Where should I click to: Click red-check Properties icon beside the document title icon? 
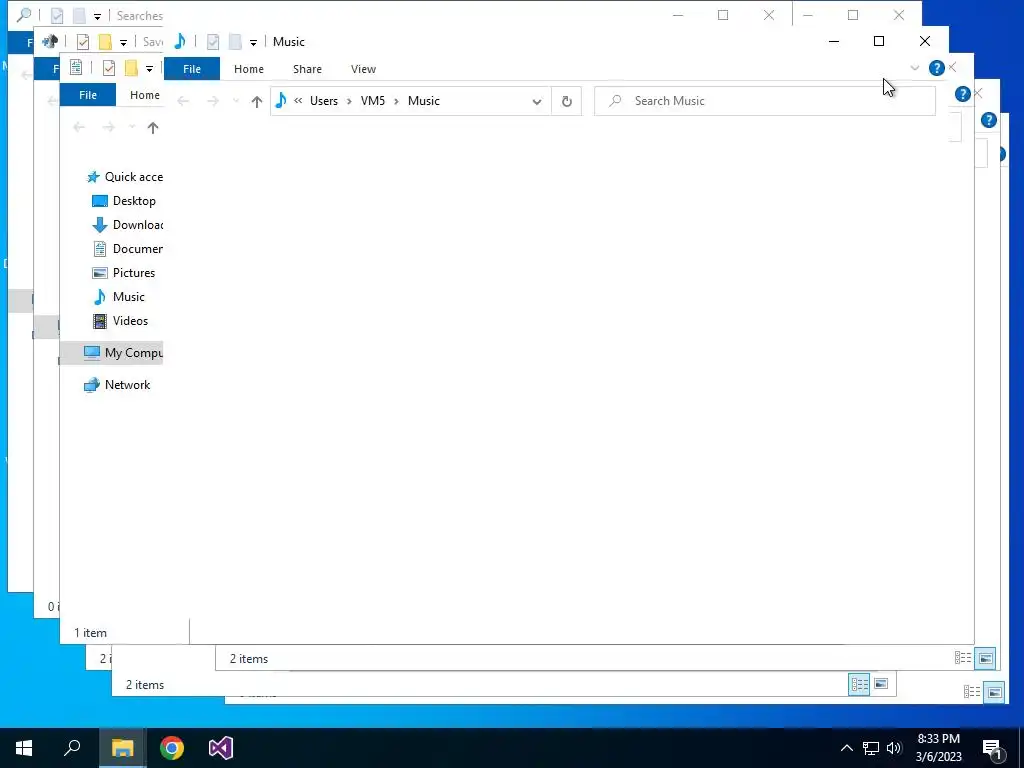point(109,68)
